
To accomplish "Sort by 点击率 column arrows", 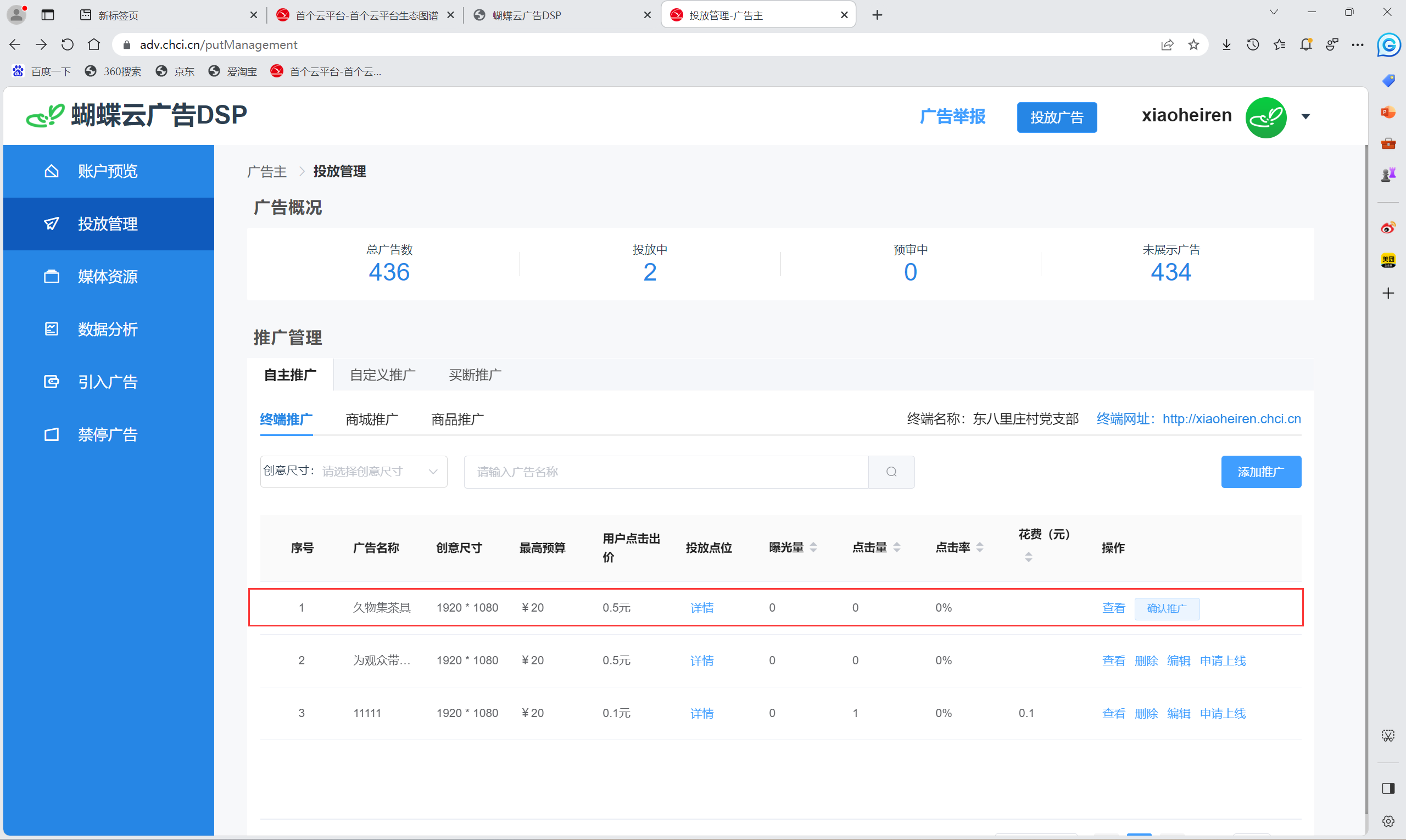I will pos(980,547).
